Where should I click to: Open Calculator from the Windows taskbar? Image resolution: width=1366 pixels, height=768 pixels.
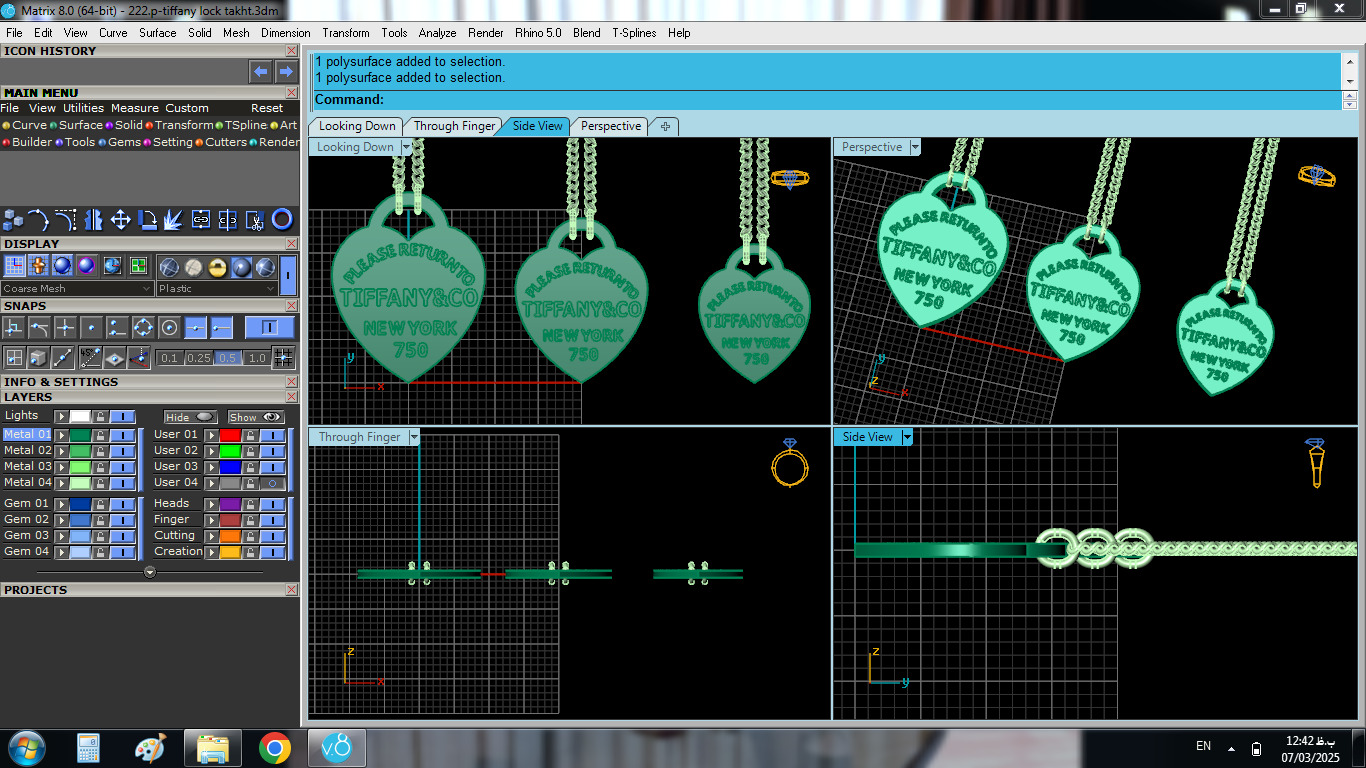[x=88, y=748]
